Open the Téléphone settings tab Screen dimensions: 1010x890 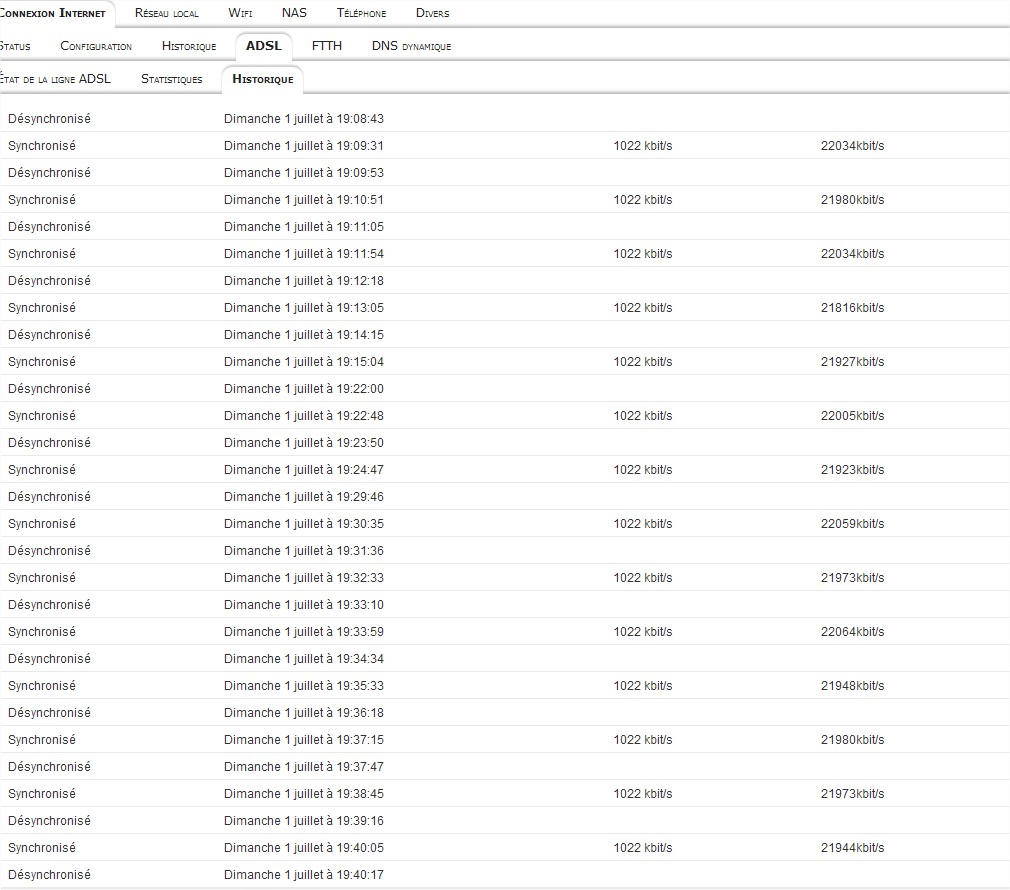(x=361, y=13)
